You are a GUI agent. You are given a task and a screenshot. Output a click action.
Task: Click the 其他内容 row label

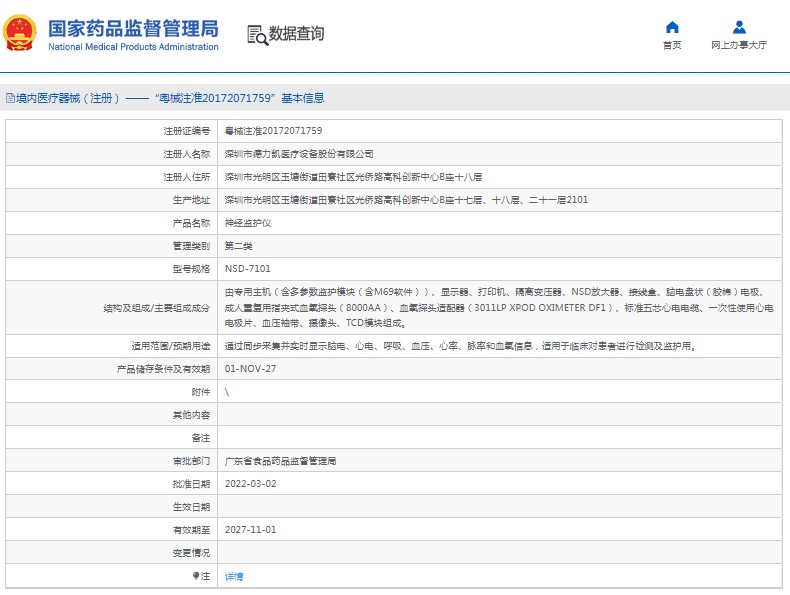191,415
